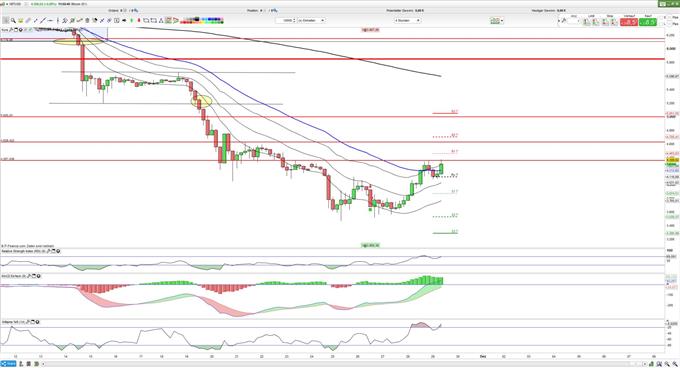Screen dimensions: 680x368
Task: Open the RSI indicator settings wrench
Action: pyautogui.click(x=49, y=251)
